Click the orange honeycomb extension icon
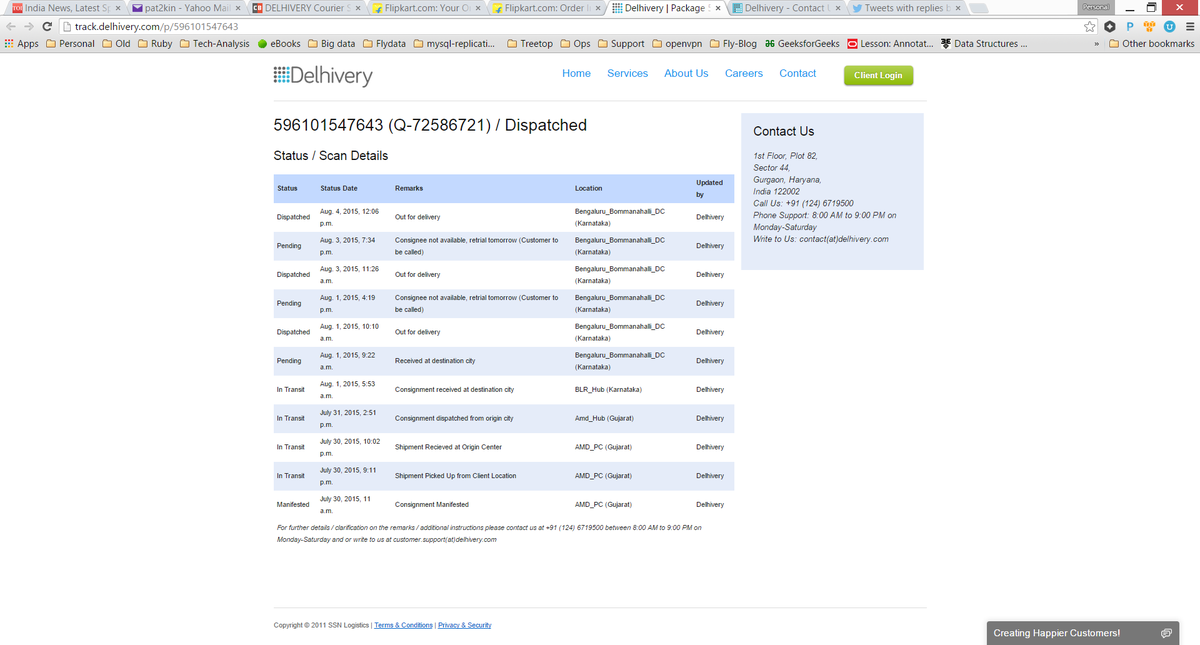Viewport: 1200px width, 645px height. click(x=1150, y=27)
